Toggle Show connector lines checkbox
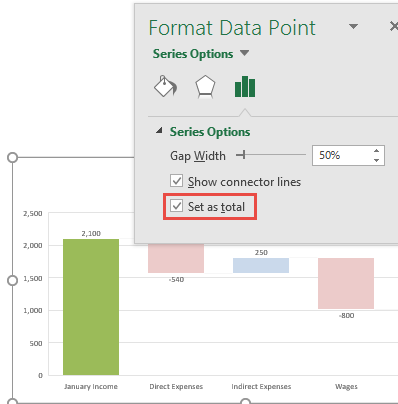This screenshot has height=404, width=398. click(176, 181)
